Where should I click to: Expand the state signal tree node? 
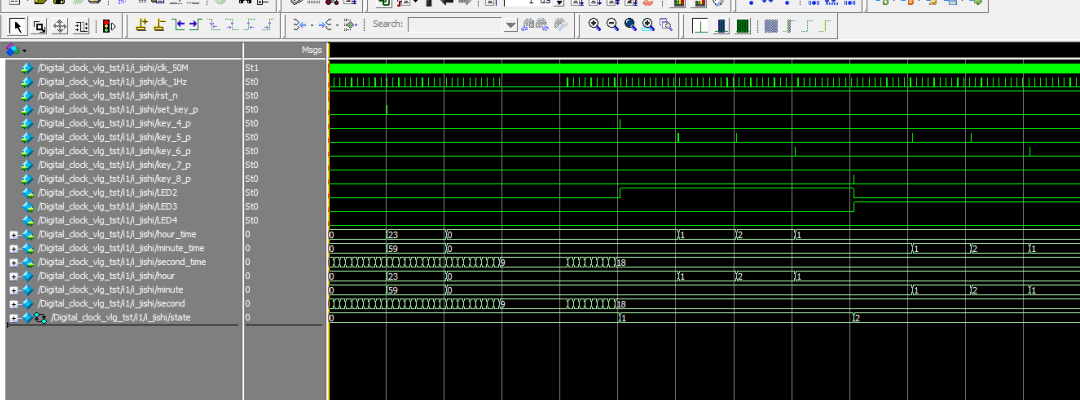pyautogui.click(x=13, y=318)
